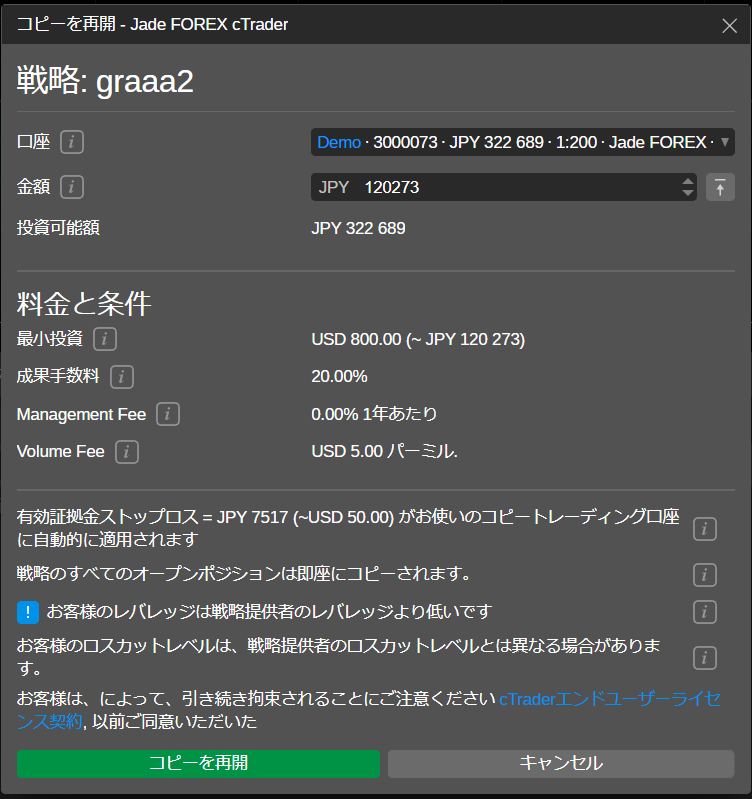Viewport: 752px width, 799px height.
Task: Show info for 最小投資
Action: 104,339
